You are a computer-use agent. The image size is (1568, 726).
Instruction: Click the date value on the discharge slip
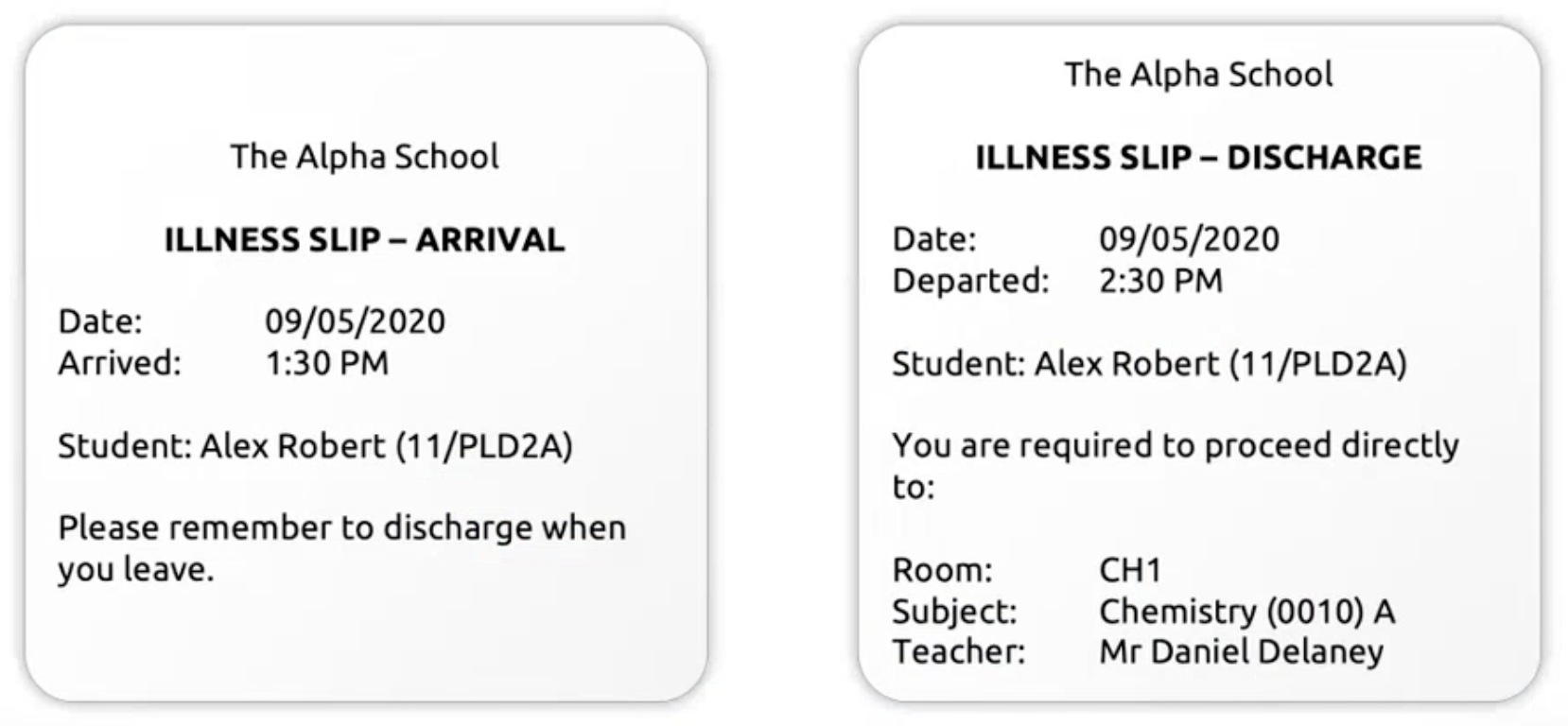(1189, 240)
